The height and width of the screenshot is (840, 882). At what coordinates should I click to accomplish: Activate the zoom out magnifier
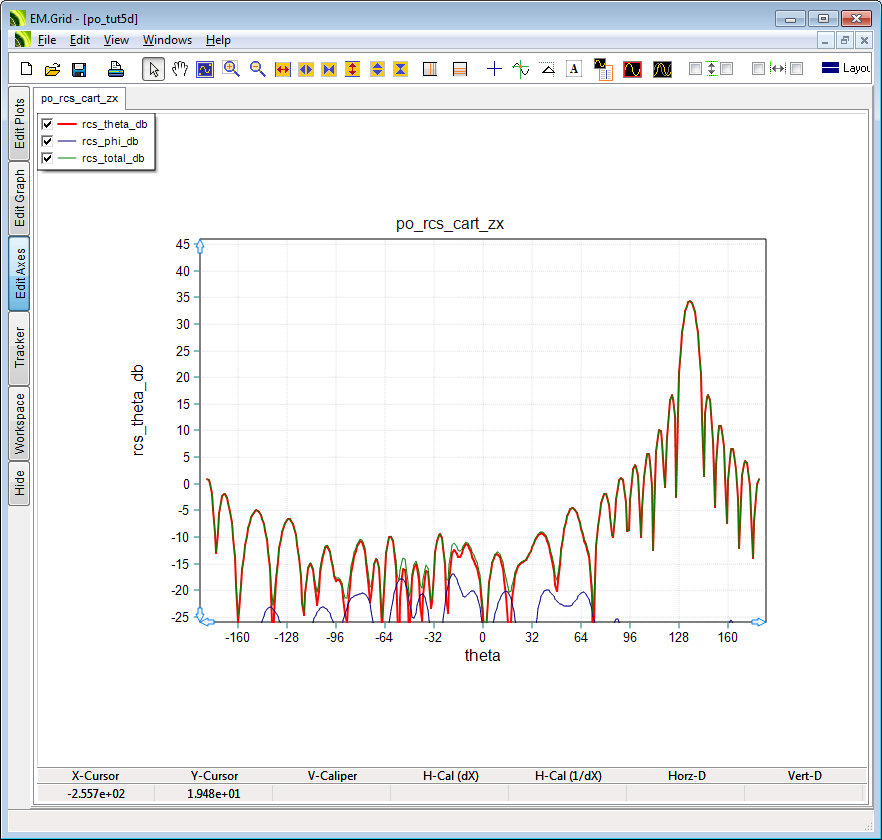pos(257,69)
